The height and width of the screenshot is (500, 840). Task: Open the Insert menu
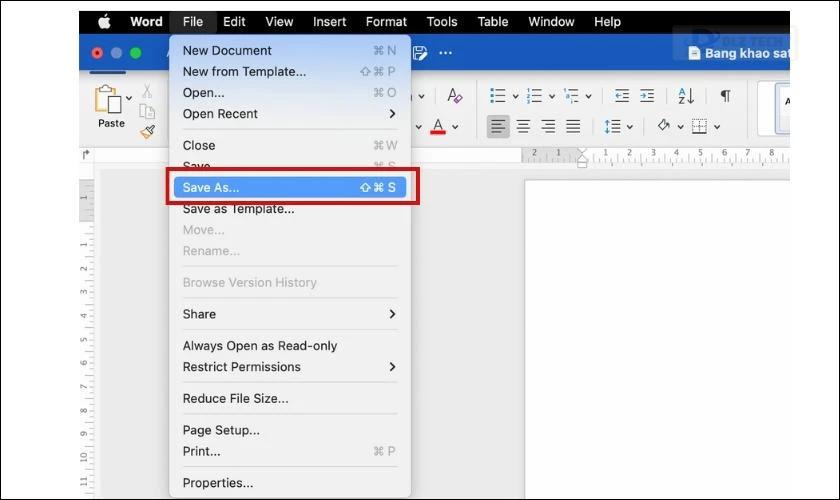(x=329, y=22)
